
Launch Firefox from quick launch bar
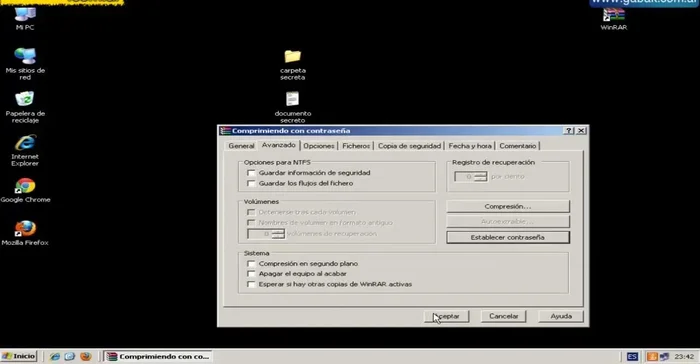click(86, 356)
